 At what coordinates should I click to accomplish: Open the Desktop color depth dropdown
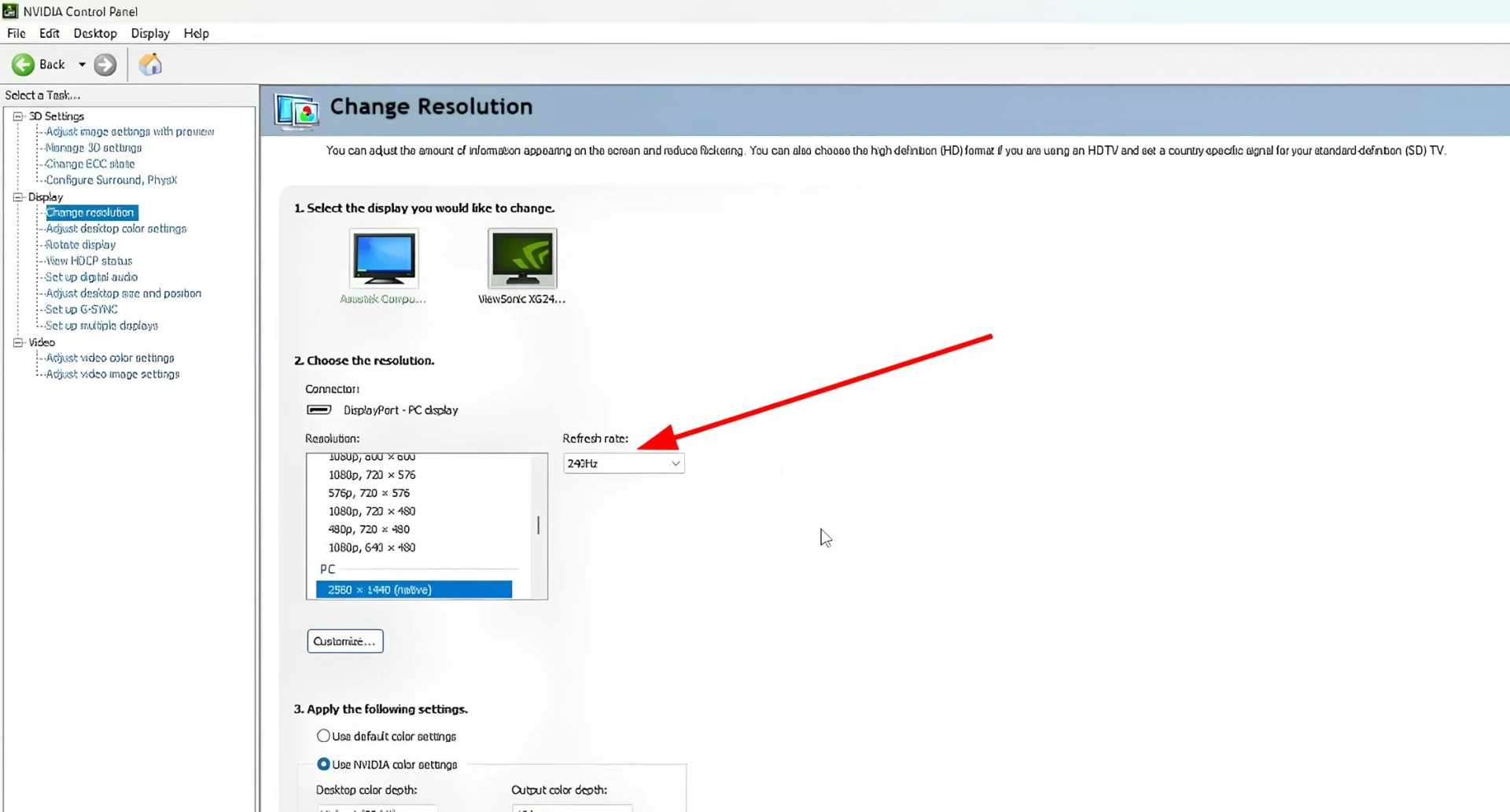point(377,808)
